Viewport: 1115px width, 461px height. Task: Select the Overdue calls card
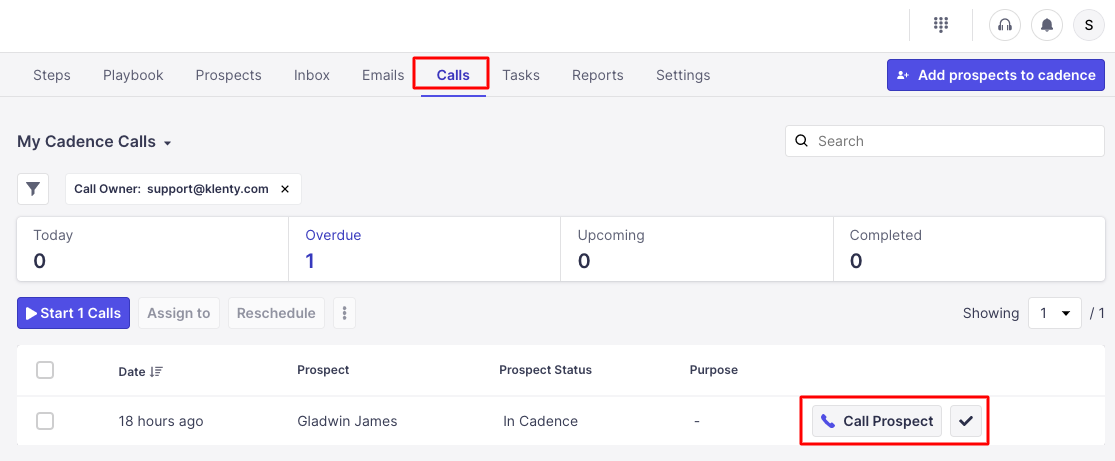424,248
